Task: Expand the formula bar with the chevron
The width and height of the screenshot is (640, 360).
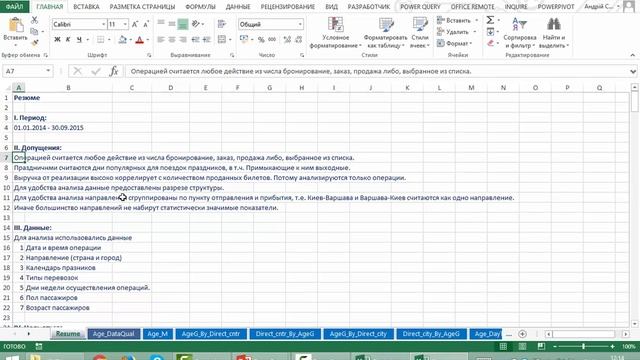Action: point(633,71)
